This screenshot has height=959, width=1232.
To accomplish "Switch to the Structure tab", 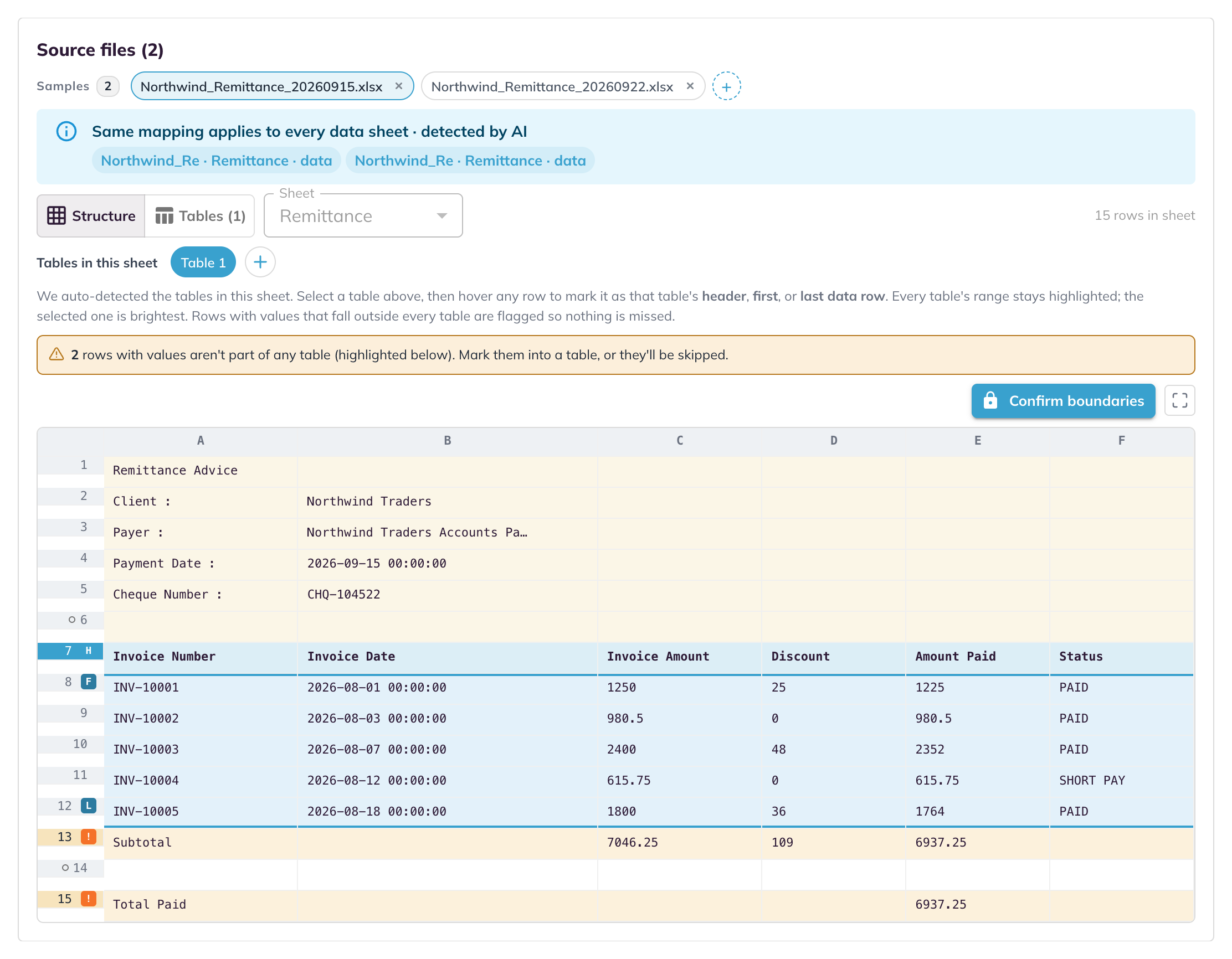I will (x=91, y=216).
